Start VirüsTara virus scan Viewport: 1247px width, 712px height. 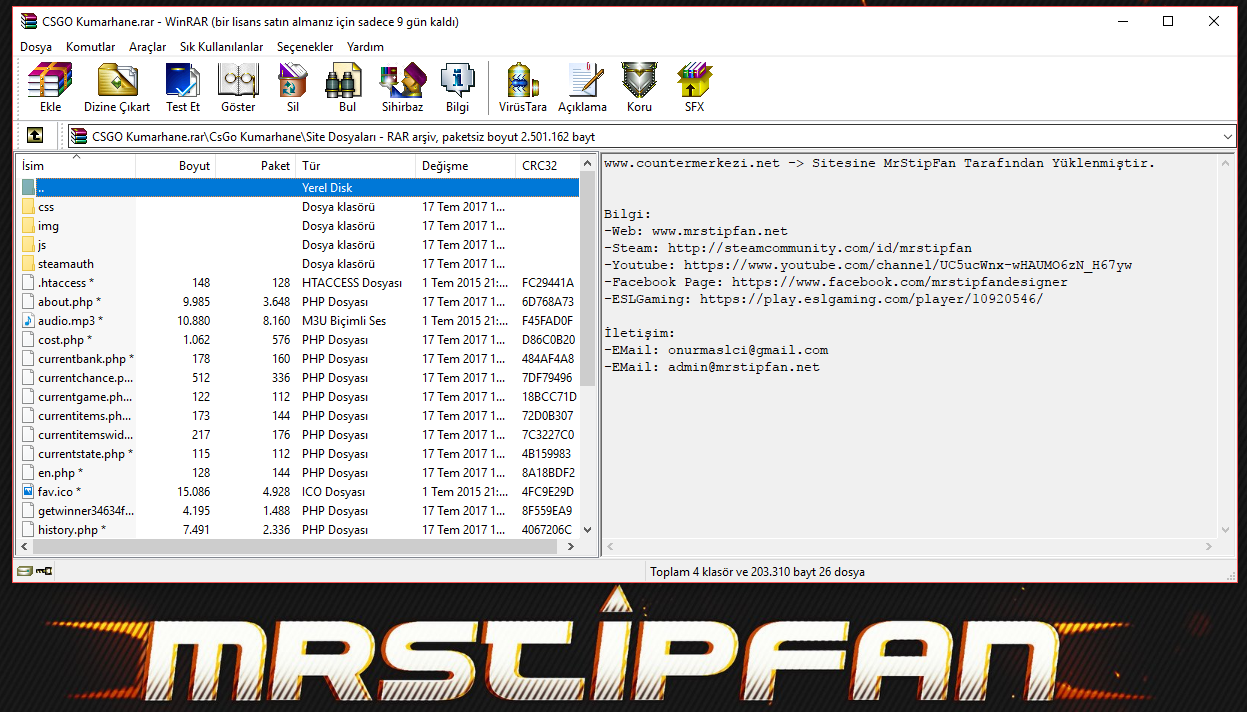pos(522,80)
